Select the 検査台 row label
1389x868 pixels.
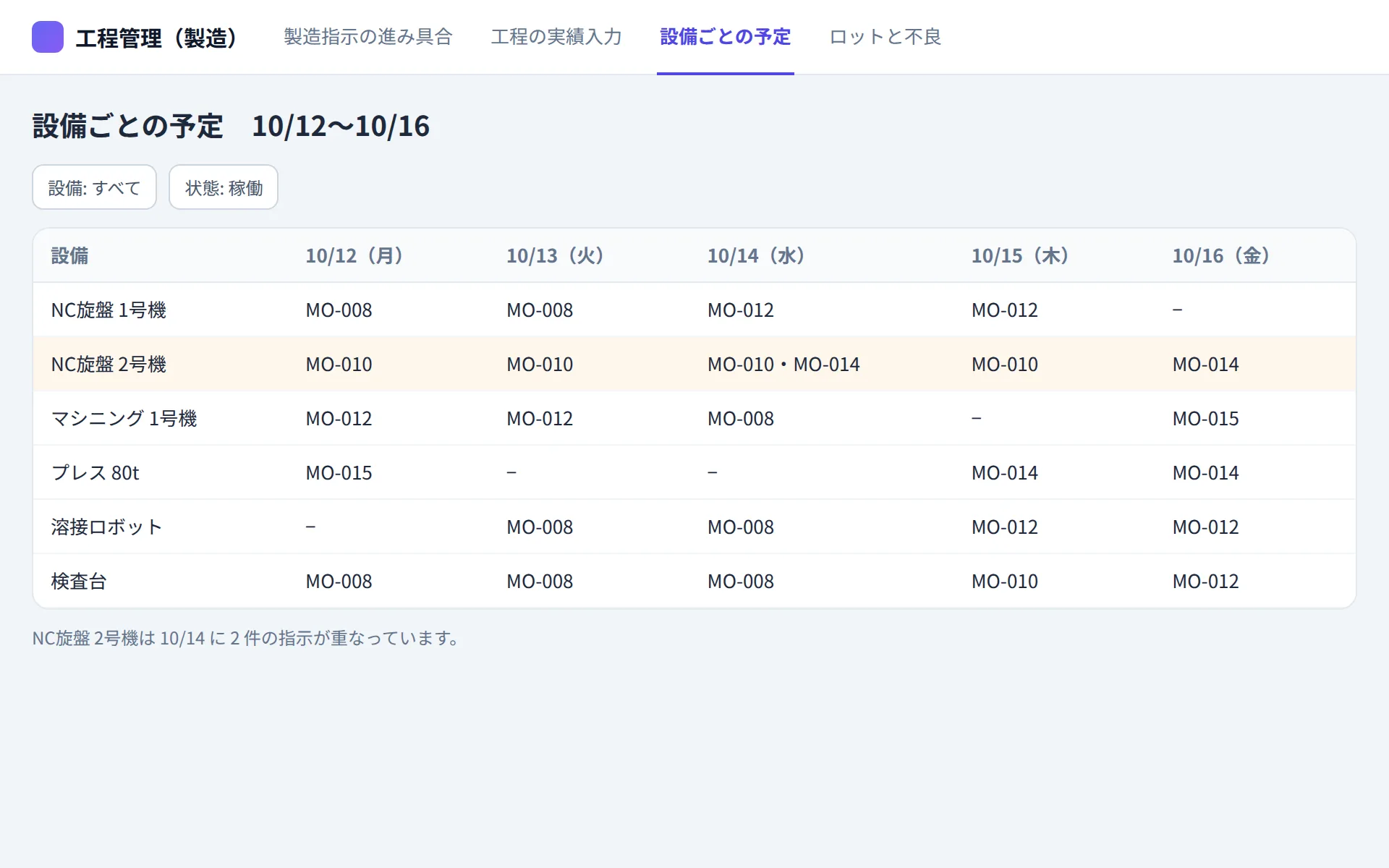point(79,581)
